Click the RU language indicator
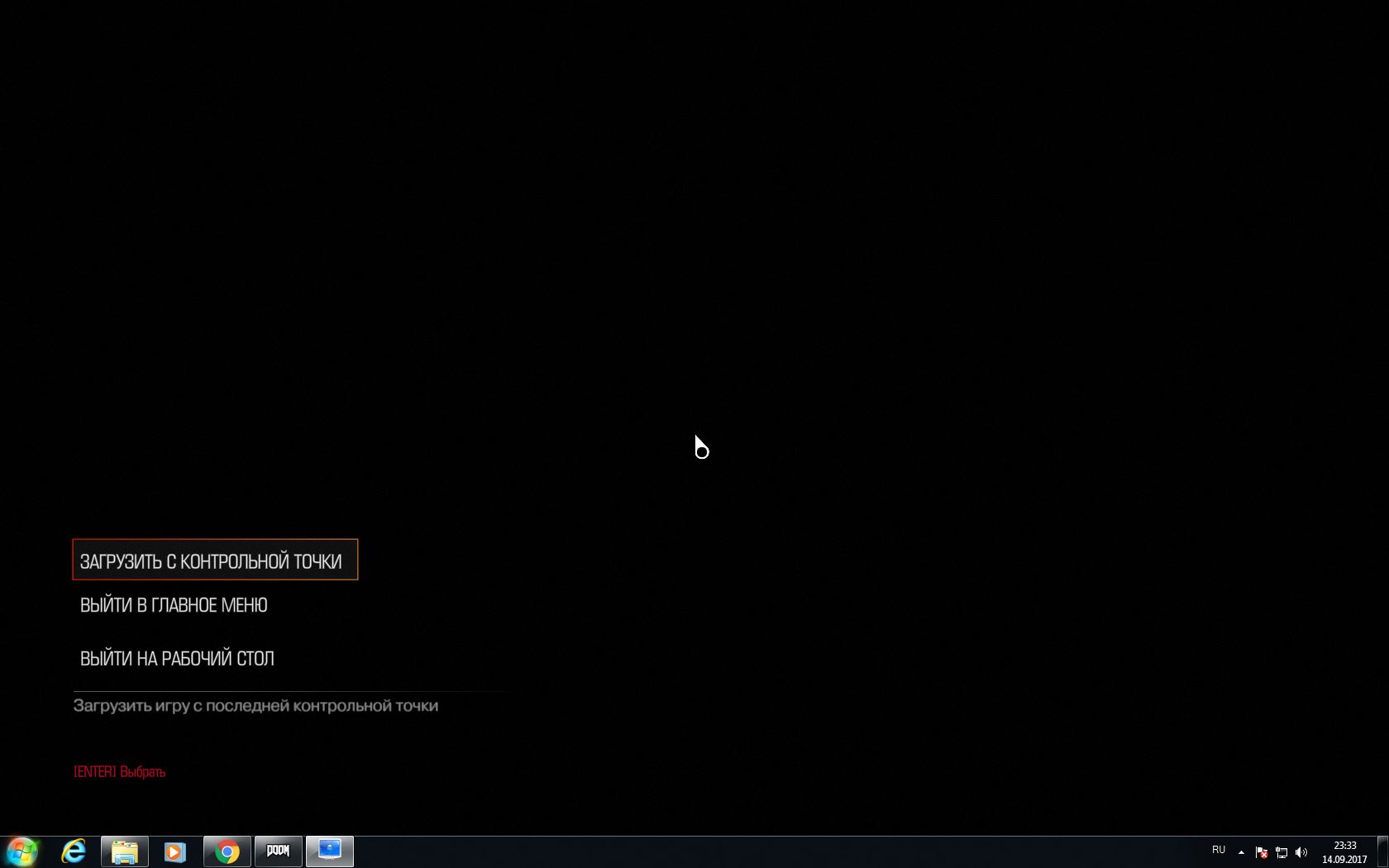The image size is (1389, 868). coord(1219,850)
